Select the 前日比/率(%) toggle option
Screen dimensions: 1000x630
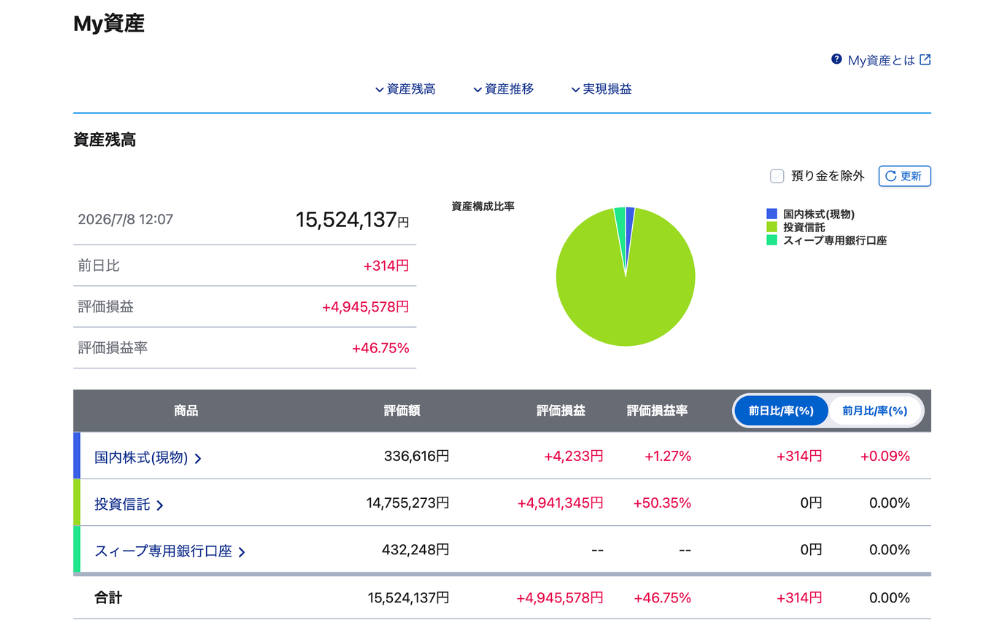pyautogui.click(x=781, y=411)
